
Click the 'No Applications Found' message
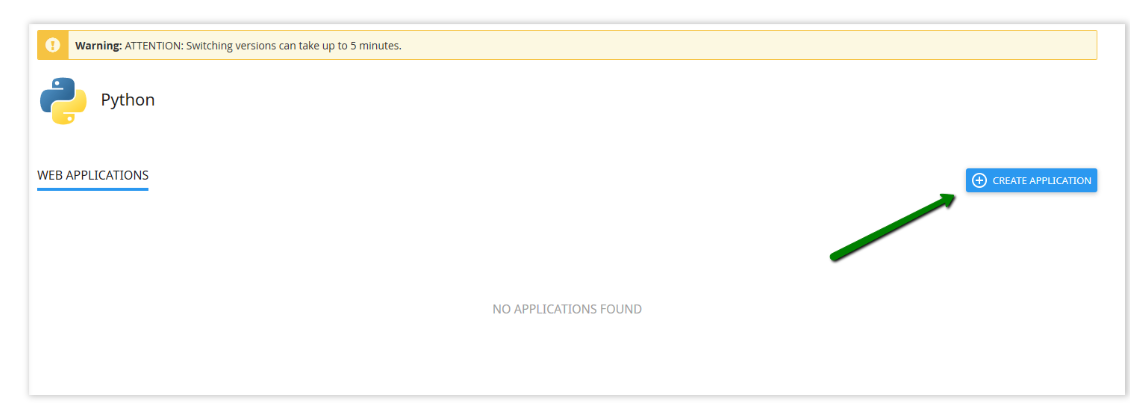(567, 309)
